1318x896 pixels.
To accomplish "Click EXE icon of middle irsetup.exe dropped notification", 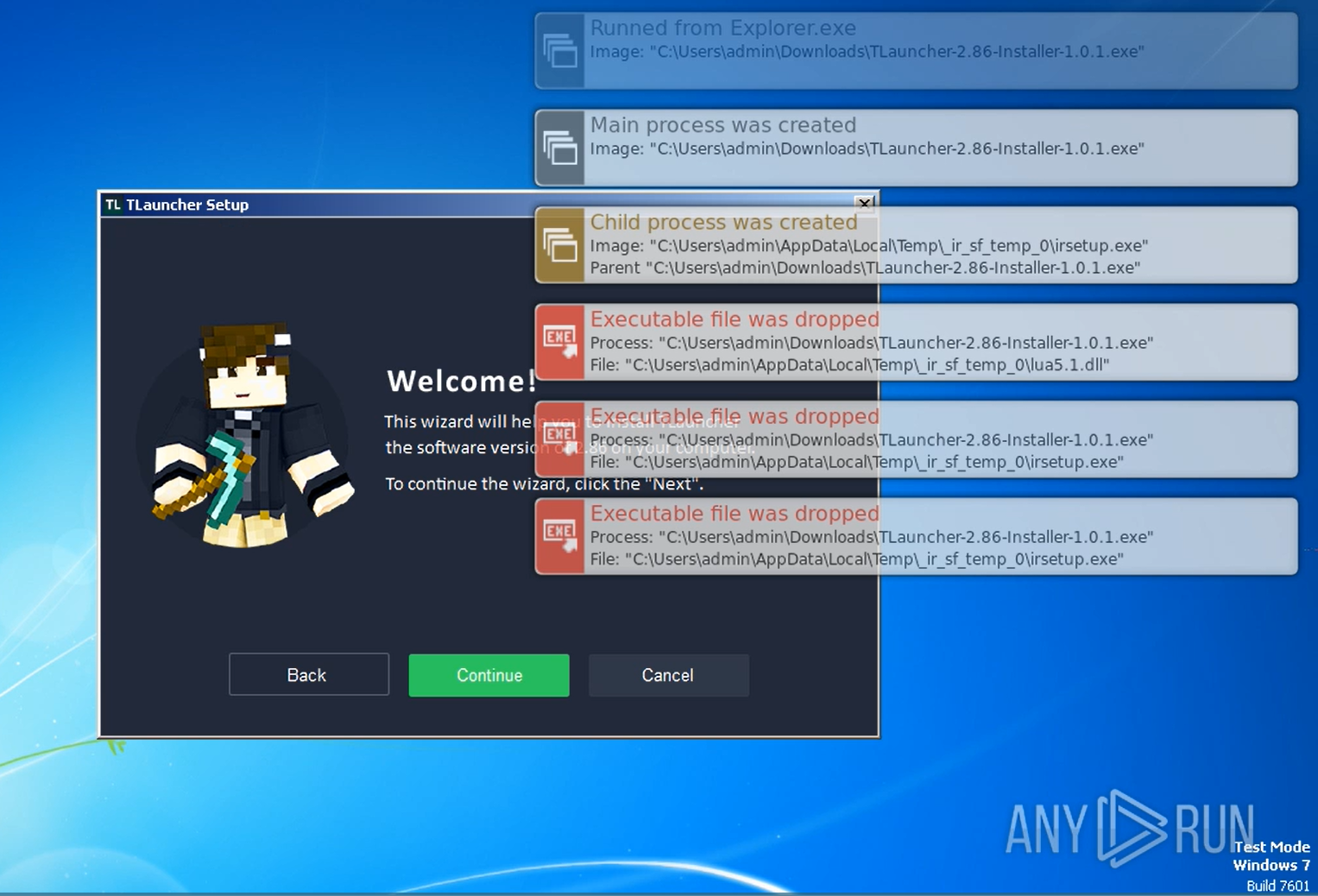I will (x=560, y=439).
